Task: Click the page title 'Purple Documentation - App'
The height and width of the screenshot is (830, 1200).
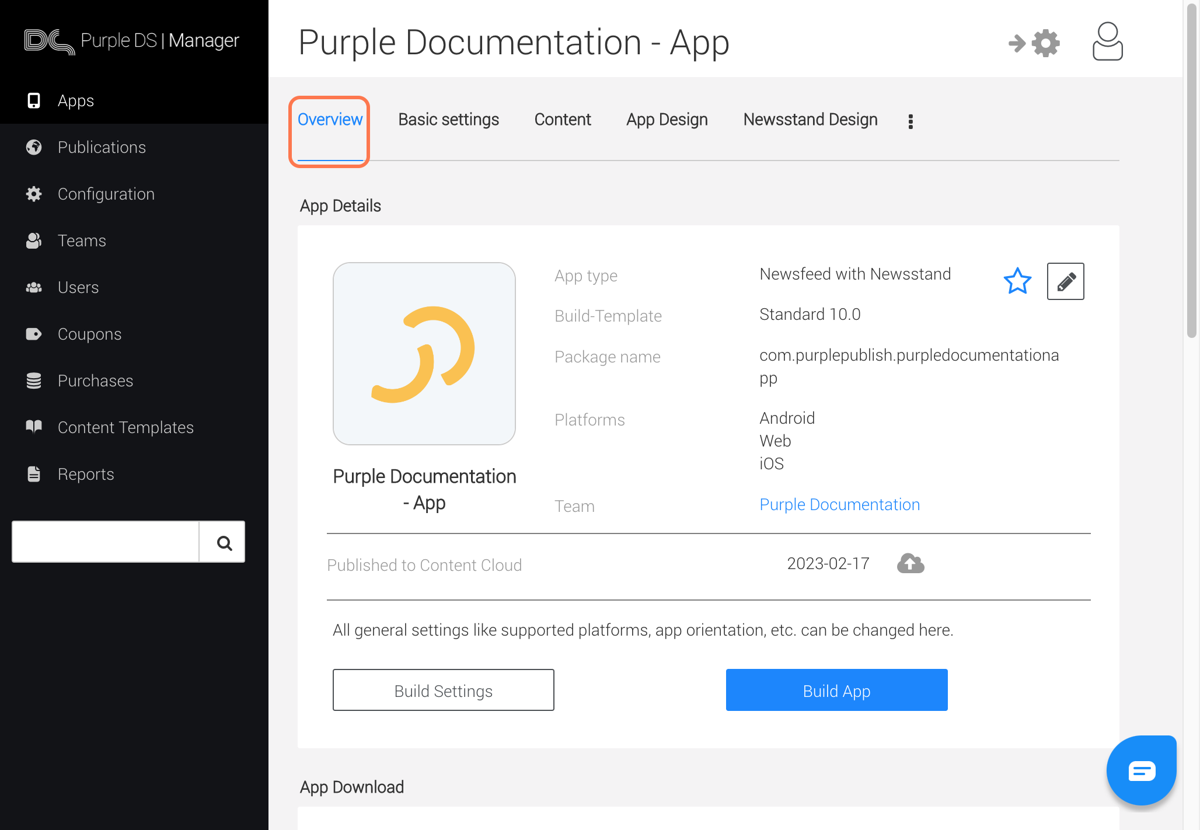Action: point(514,42)
